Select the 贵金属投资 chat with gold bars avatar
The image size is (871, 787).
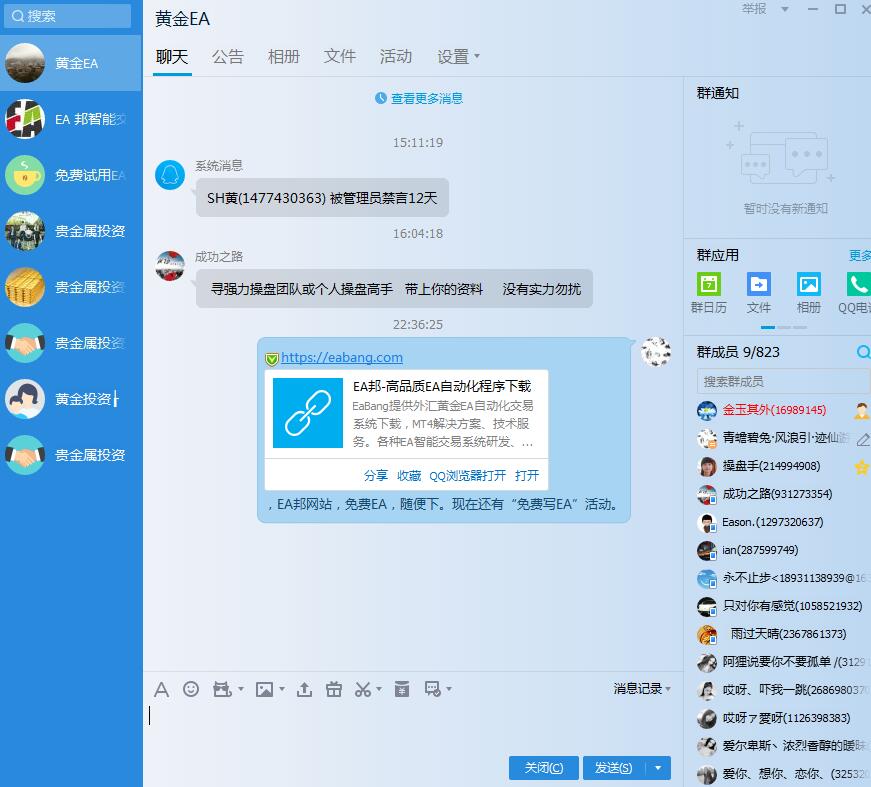point(71,287)
